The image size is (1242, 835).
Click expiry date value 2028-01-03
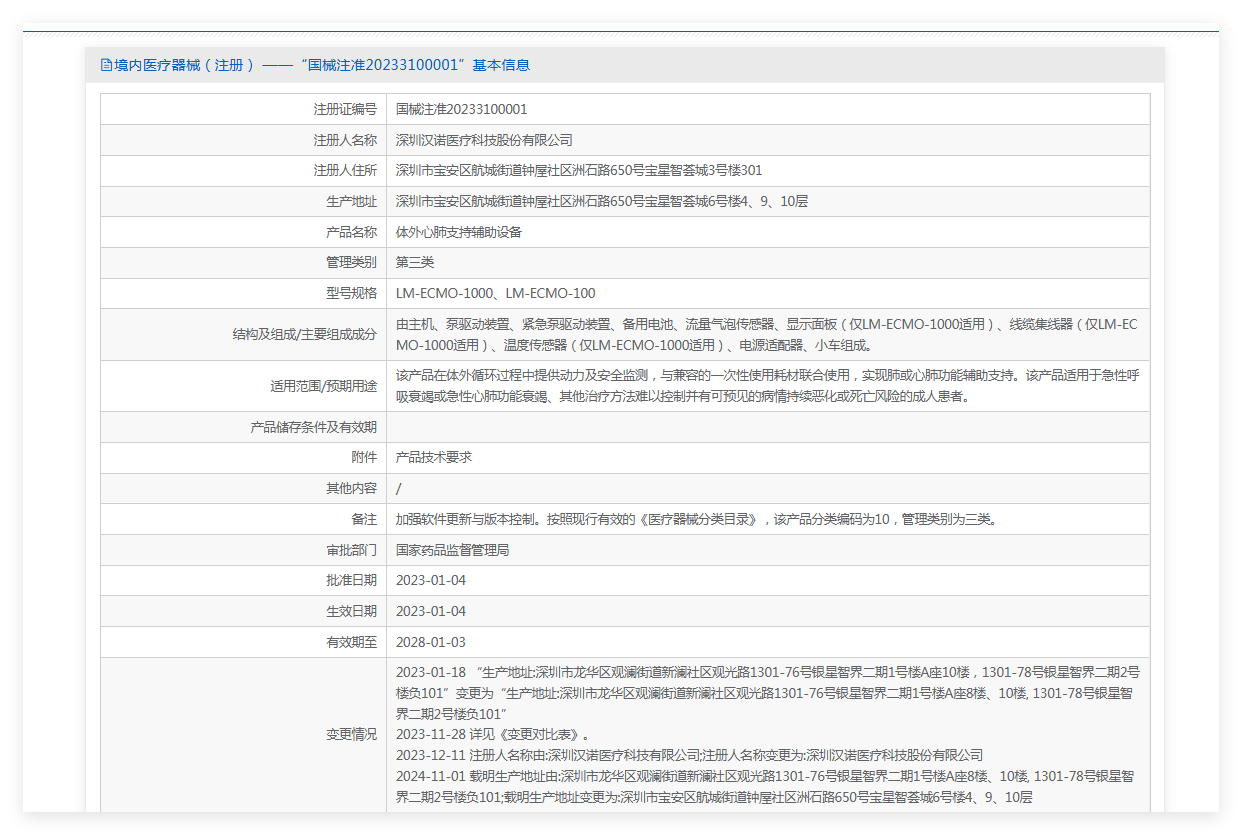tap(431, 642)
